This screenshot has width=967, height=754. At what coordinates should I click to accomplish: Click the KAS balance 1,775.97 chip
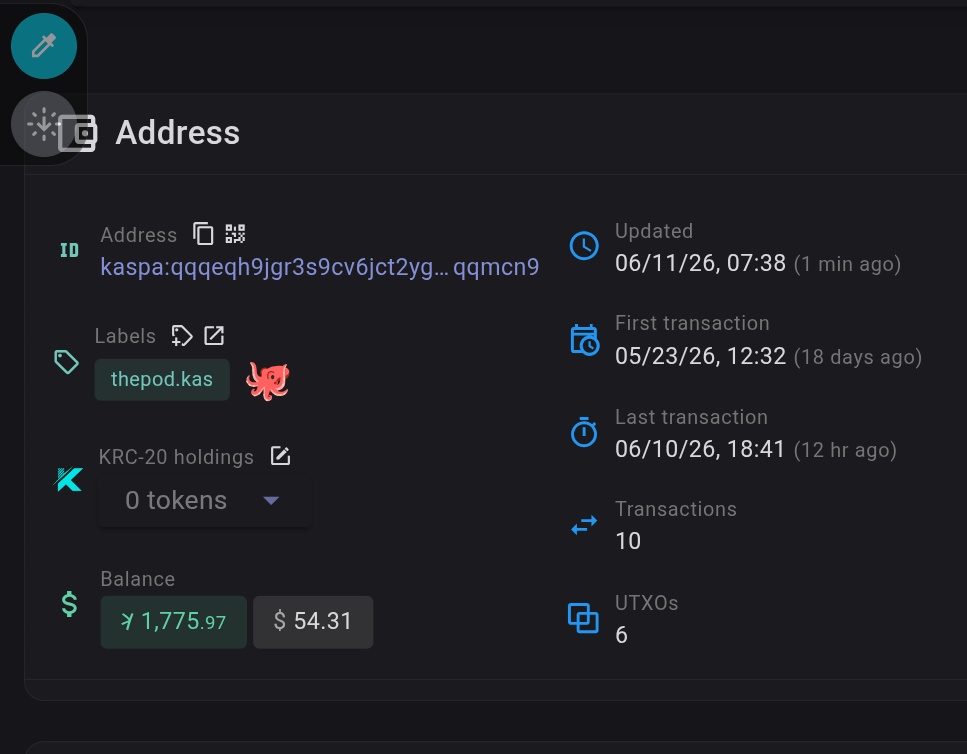click(x=173, y=621)
